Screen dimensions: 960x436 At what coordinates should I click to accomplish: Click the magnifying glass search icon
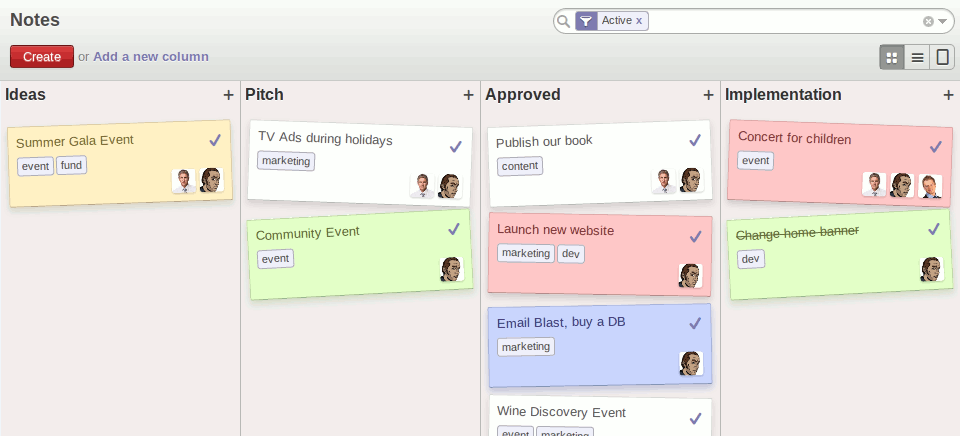pyautogui.click(x=565, y=21)
